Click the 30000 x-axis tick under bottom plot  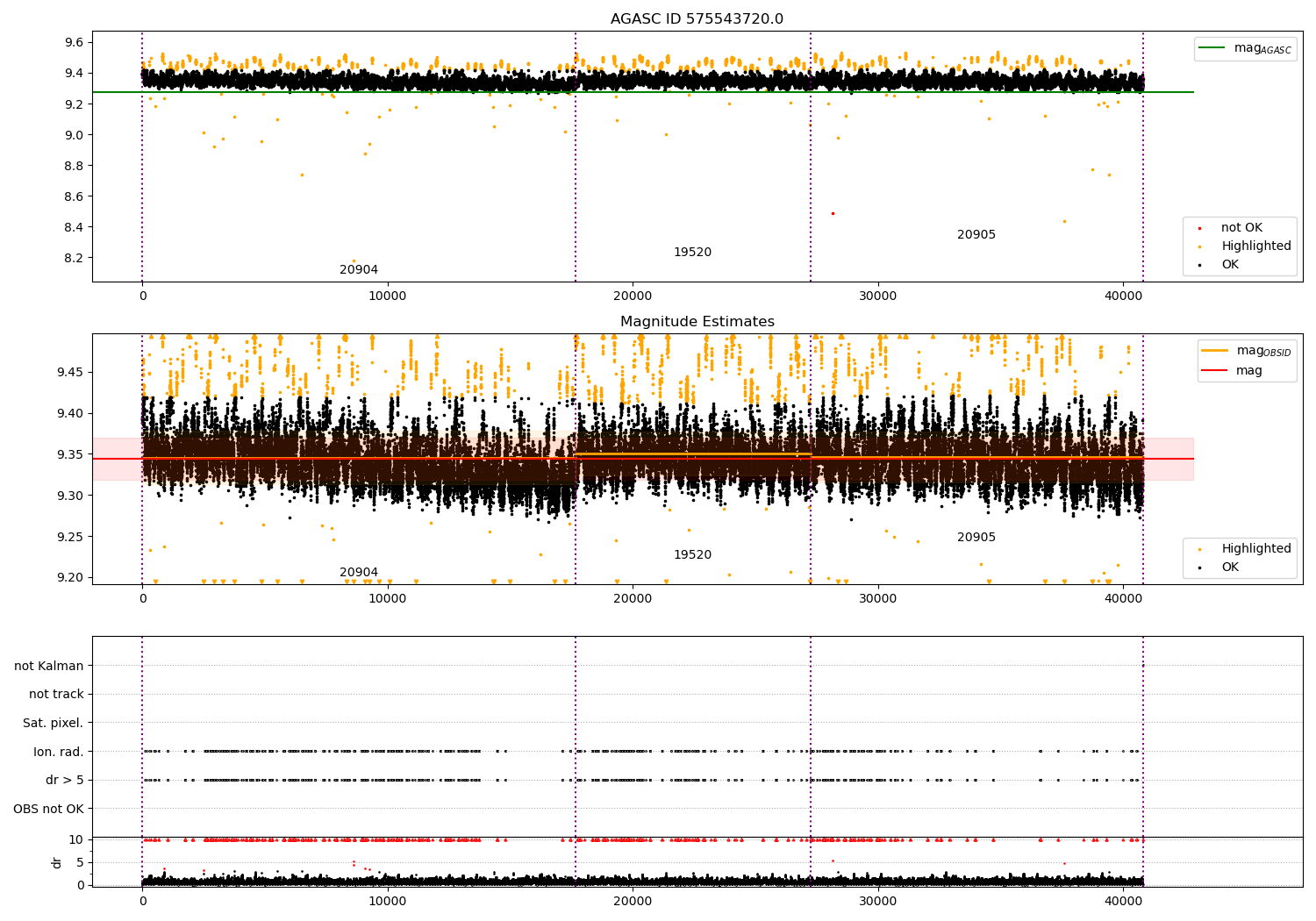877,900
